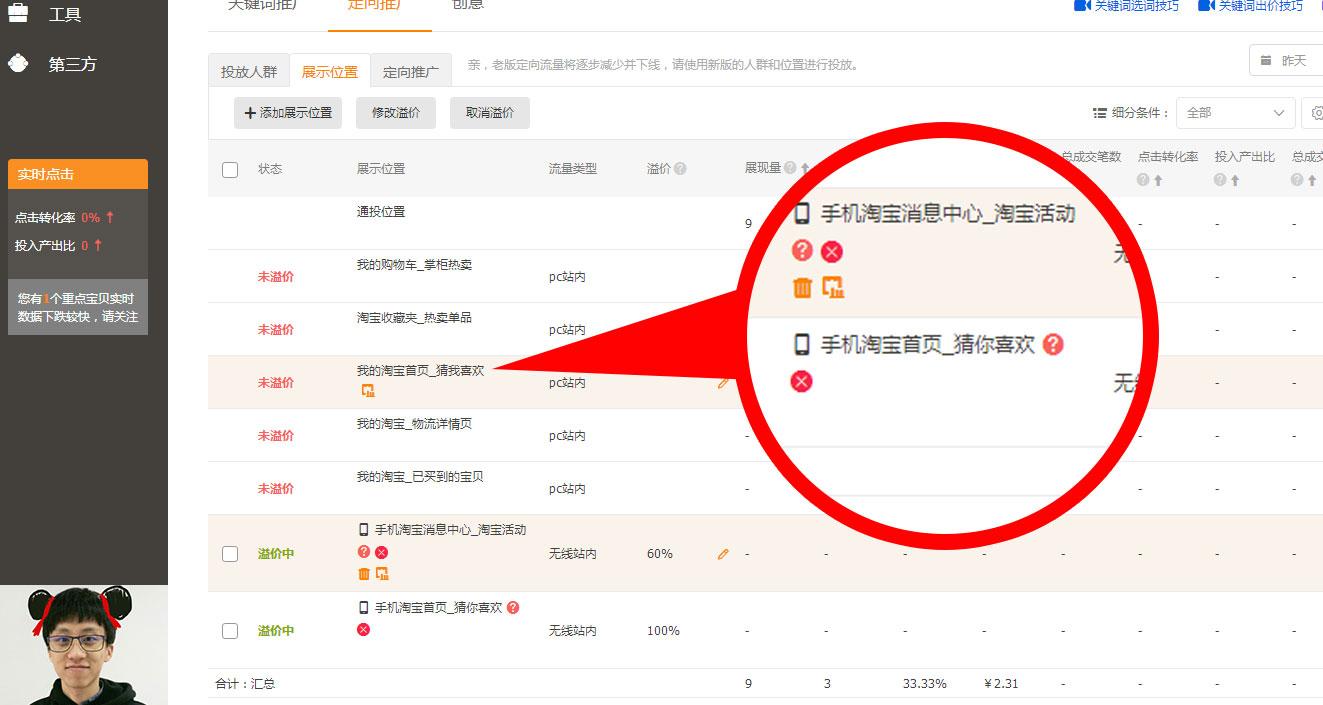Check the 手机淘宝消息中心_淘宝活动 row checkbox
The image size is (1323, 705).
click(x=229, y=553)
